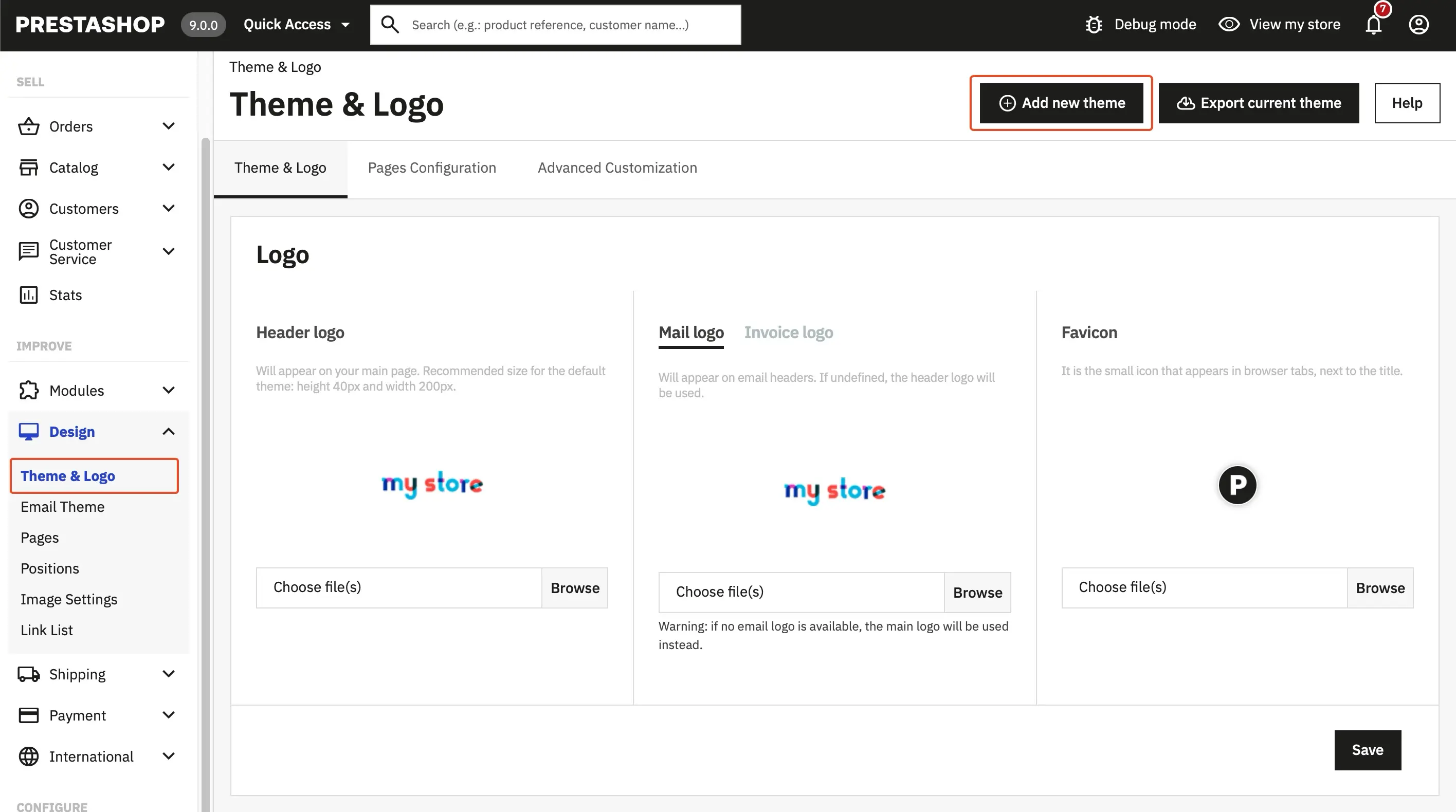This screenshot has height=812, width=1456.
Task: Click the Debug mode label
Action: 1155,24
